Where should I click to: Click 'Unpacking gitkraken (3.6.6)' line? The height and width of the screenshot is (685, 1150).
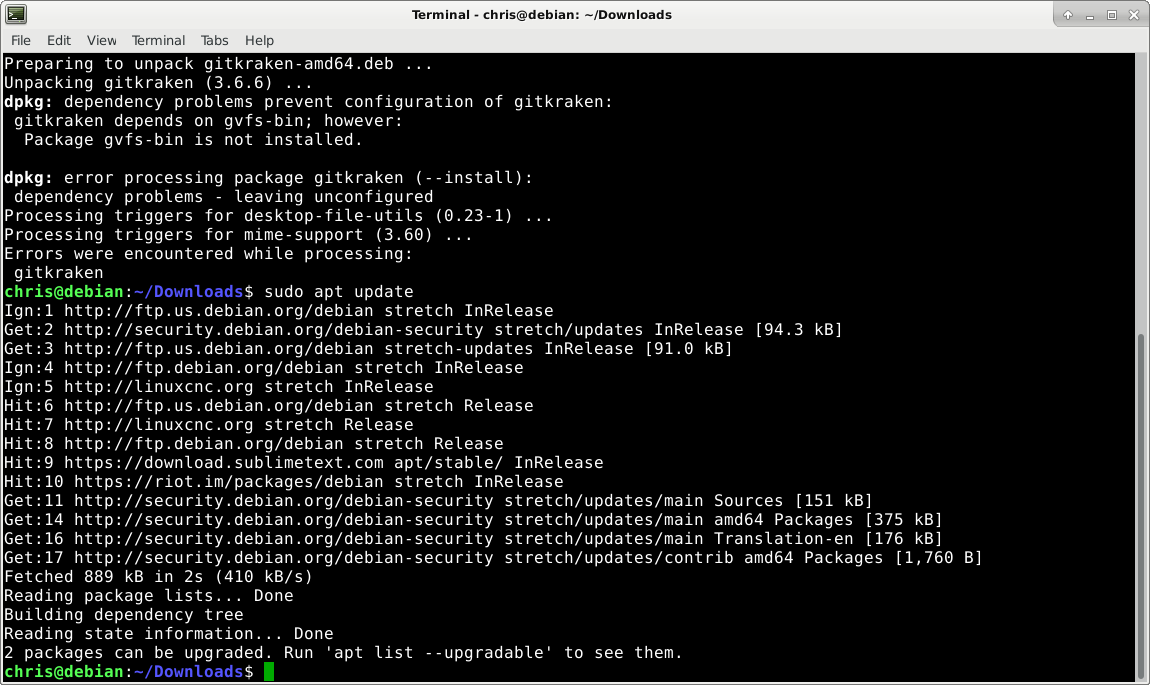click(x=158, y=83)
